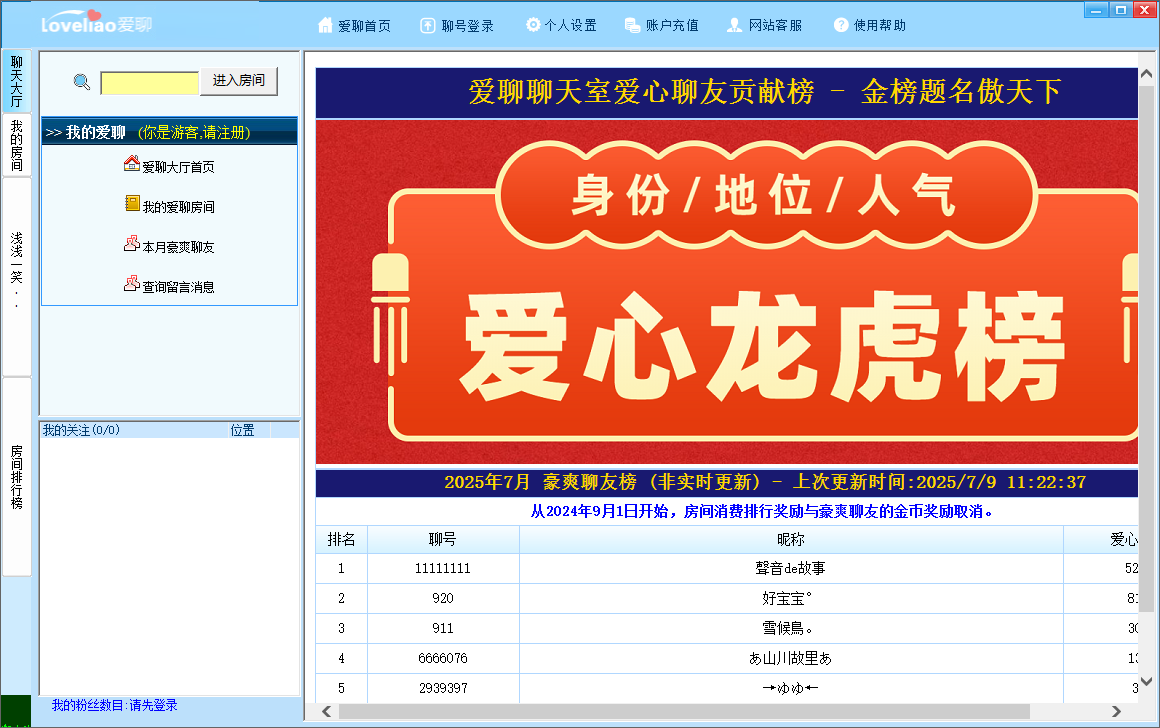Click nickname 雪候鳥。
The width and height of the screenshot is (1160, 728).
[x=788, y=628]
